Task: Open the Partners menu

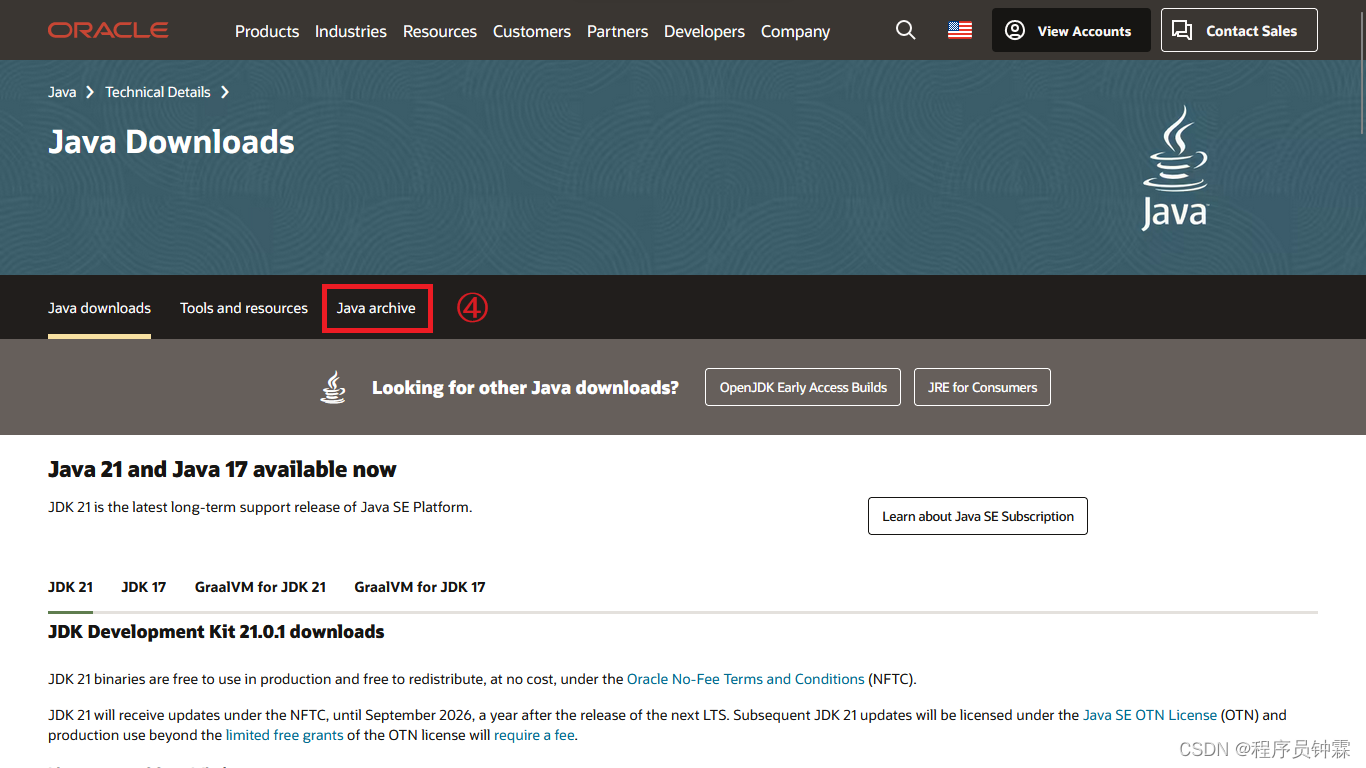Action: tap(617, 31)
